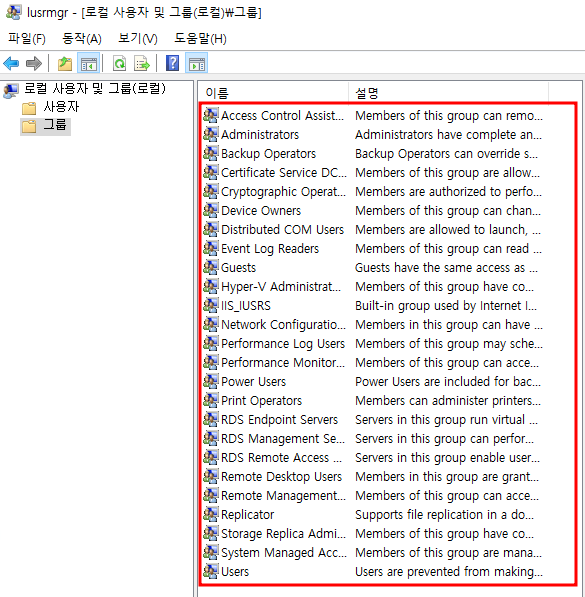The image size is (585, 597).
Task: Select the Performance Log Users group
Action: pos(283,343)
